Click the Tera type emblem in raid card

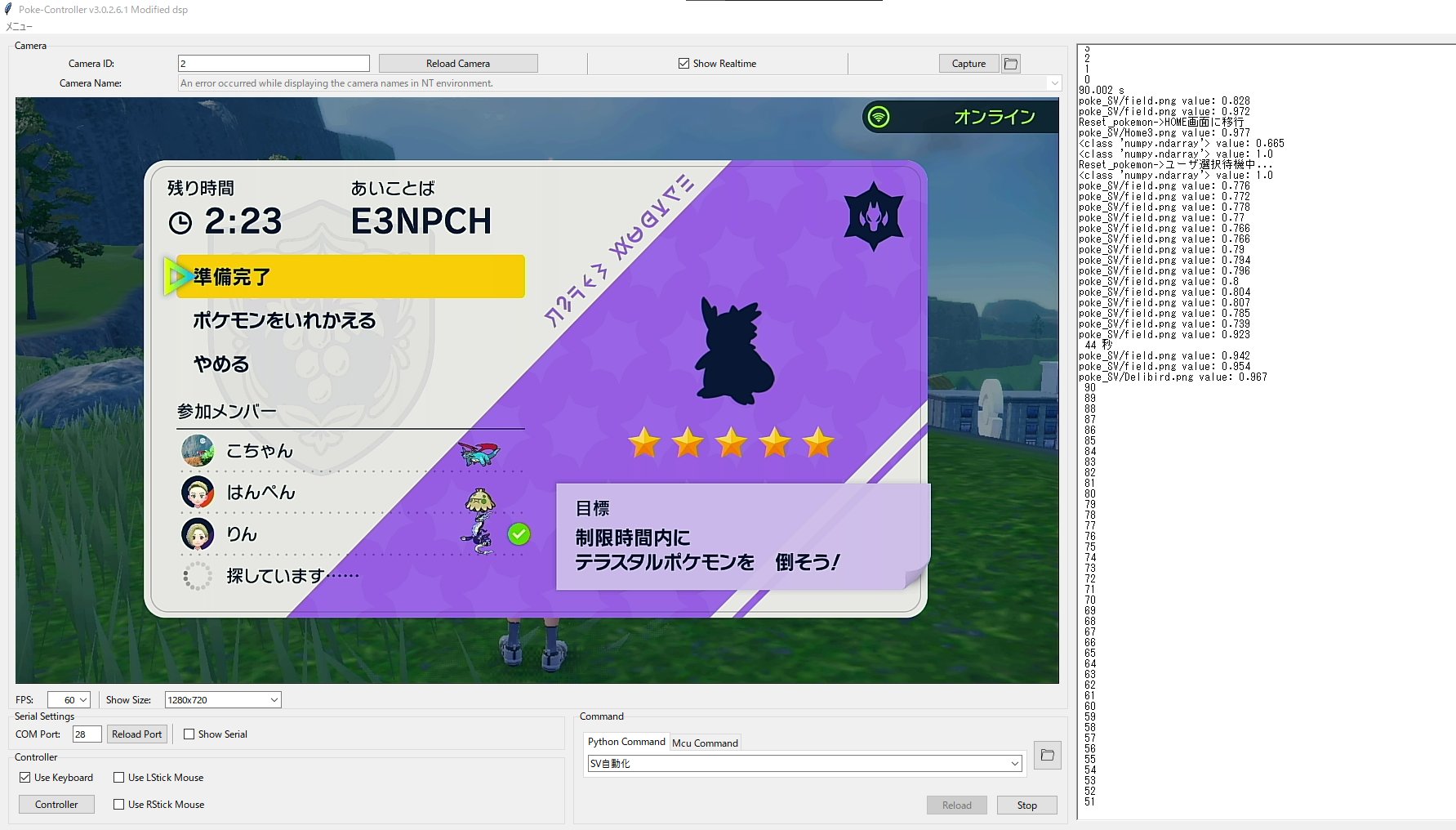(874, 216)
